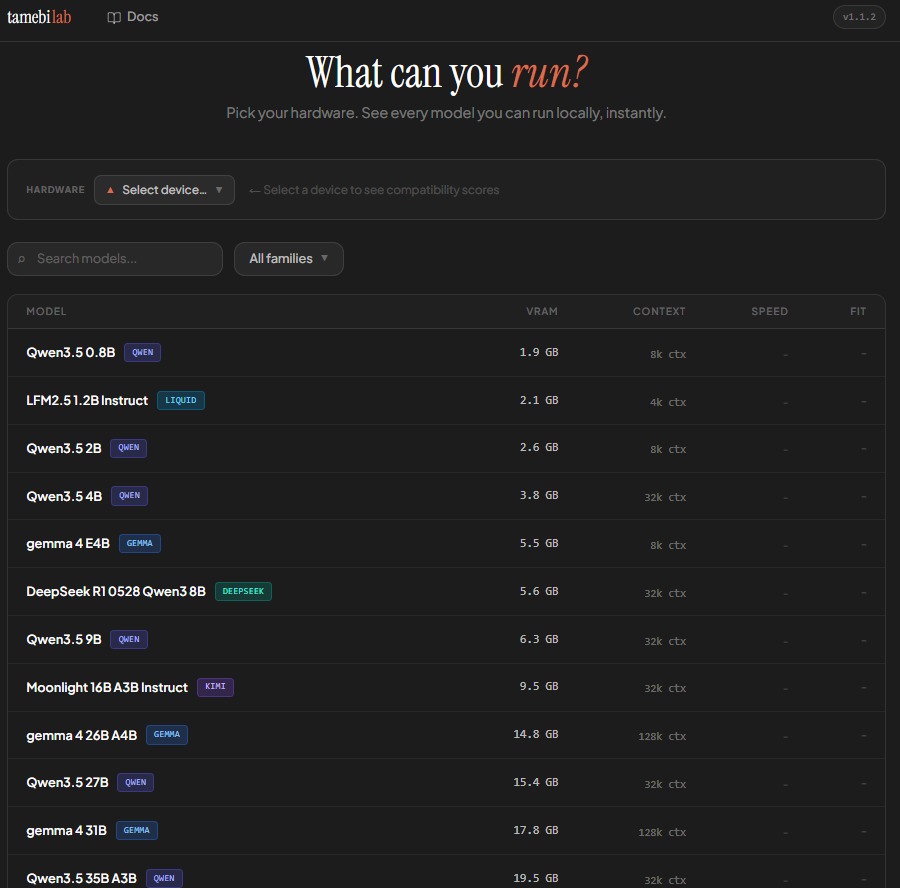Click the search magnifier icon

tap(22, 259)
